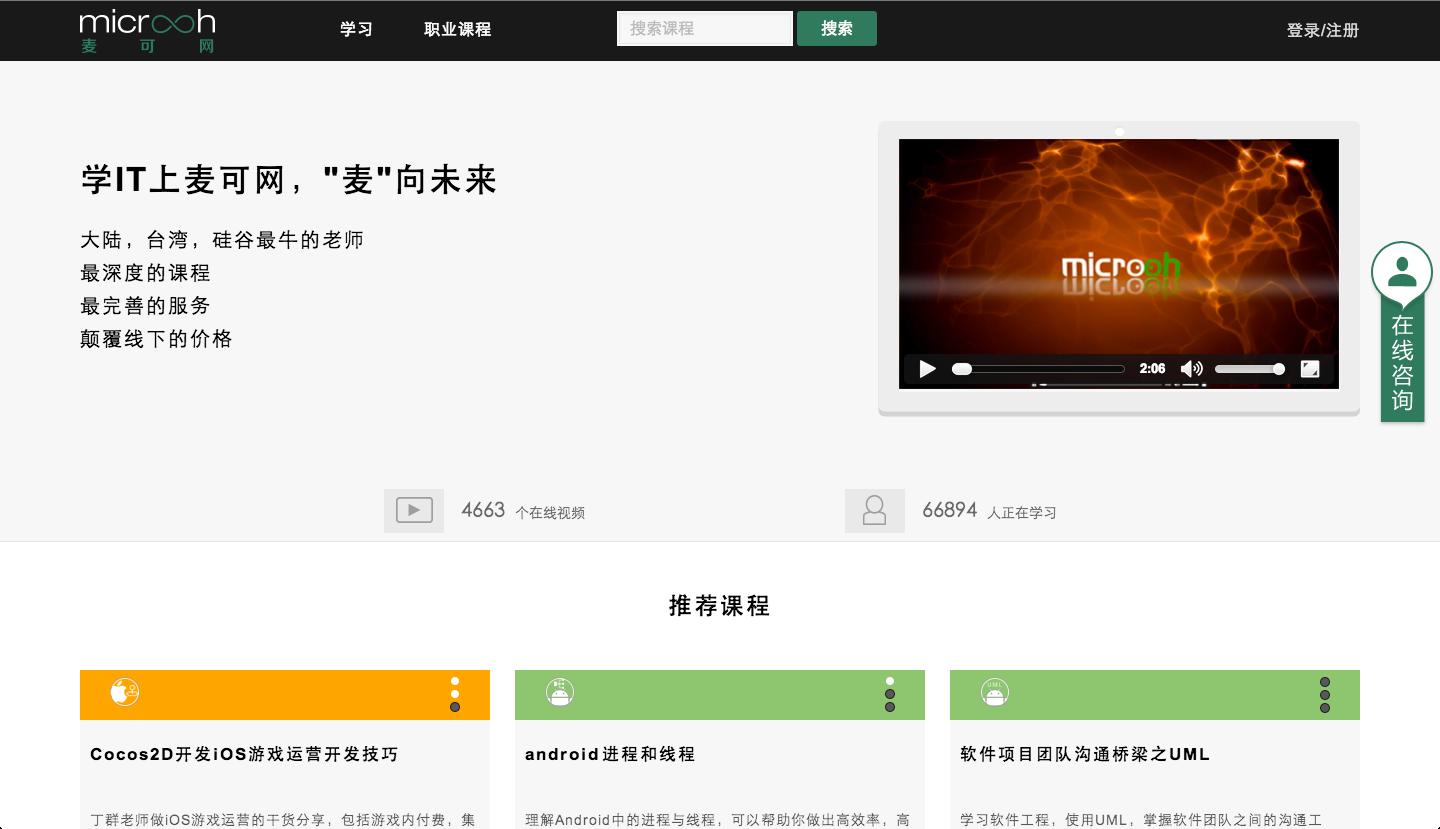The width and height of the screenshot is (1440, 829).
Task: Click the 4663 online videos count
Action: [x=483, y=510]
